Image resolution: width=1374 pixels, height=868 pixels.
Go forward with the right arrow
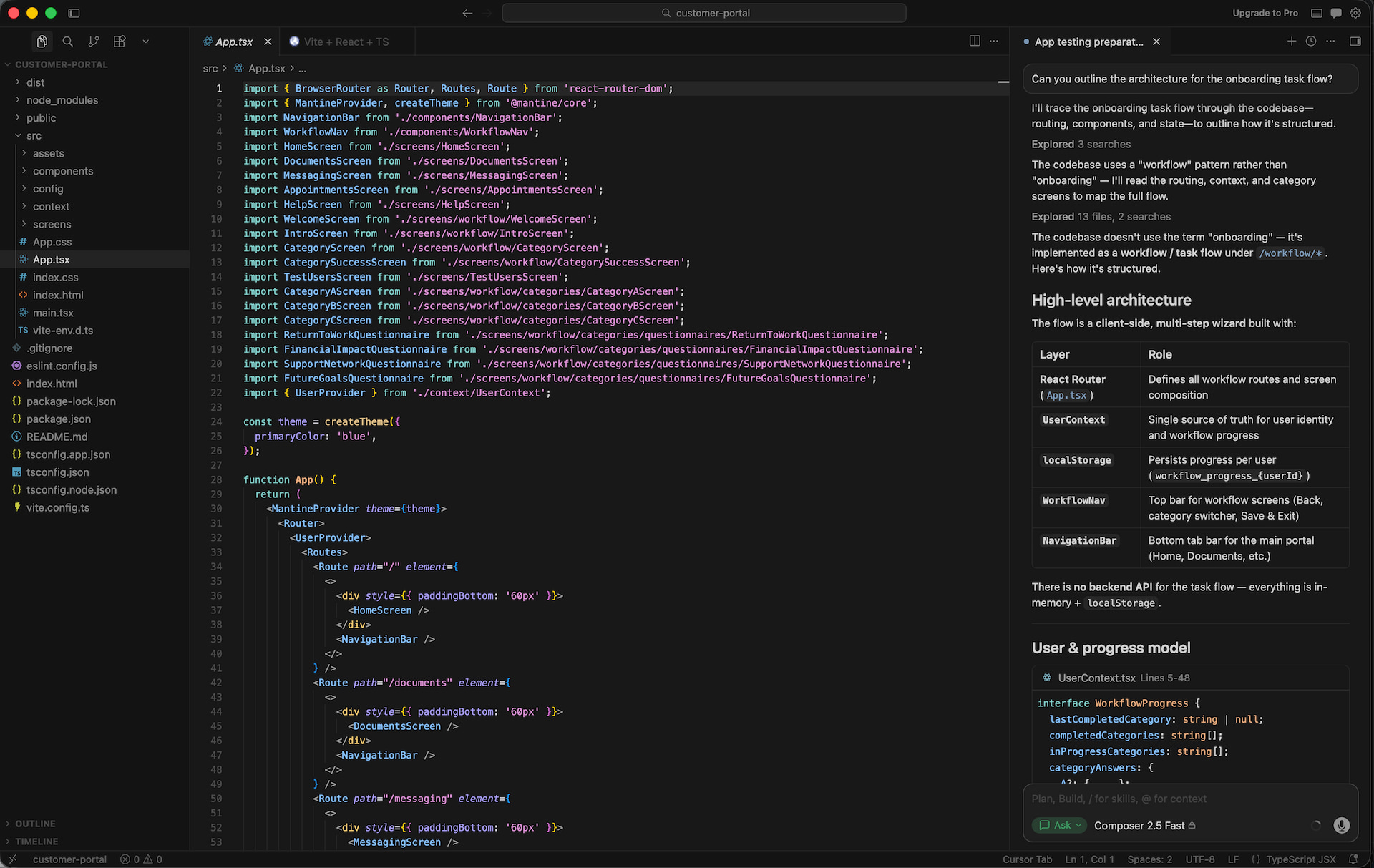(487, 13)
